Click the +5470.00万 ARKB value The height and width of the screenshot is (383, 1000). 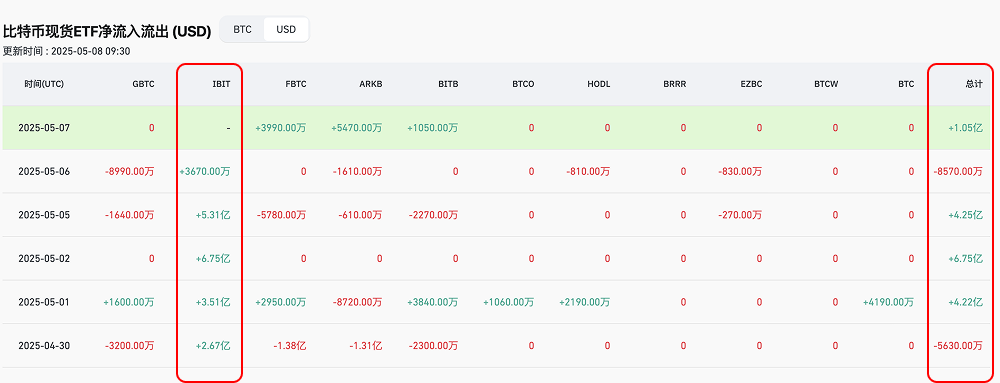coord(357,128)
